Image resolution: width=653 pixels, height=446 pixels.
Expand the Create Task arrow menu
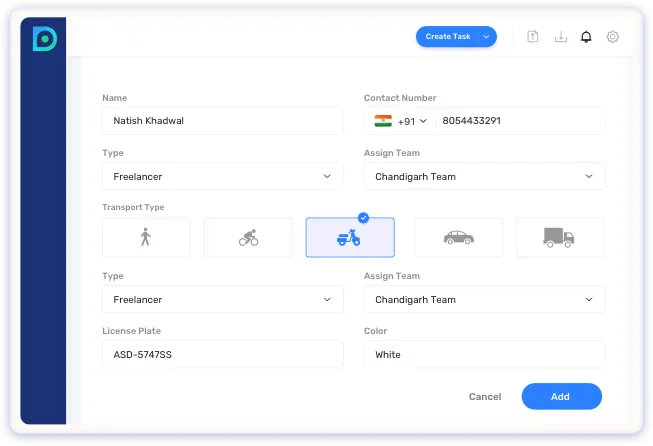(486, 37)
